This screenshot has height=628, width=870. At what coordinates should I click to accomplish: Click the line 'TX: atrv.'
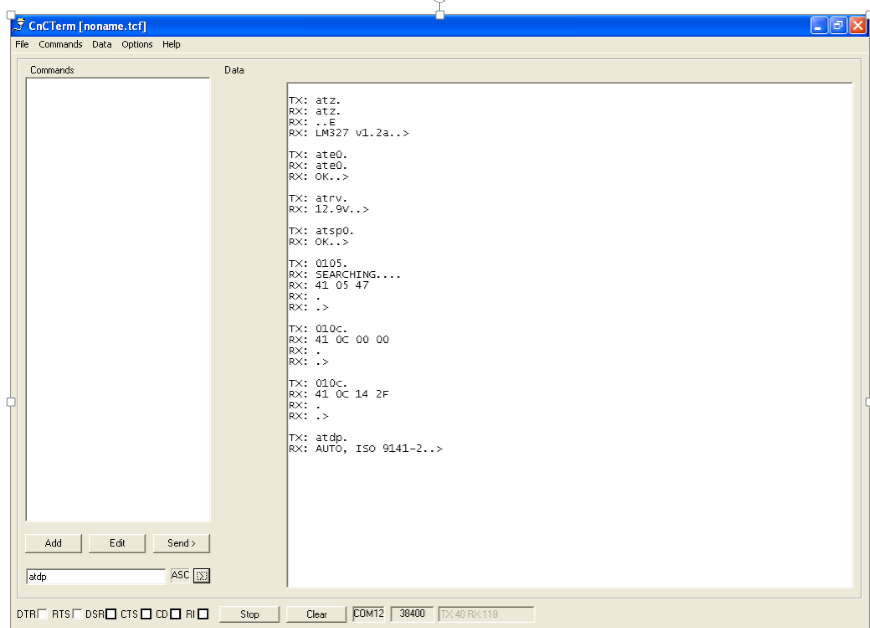tap(318, 199)
